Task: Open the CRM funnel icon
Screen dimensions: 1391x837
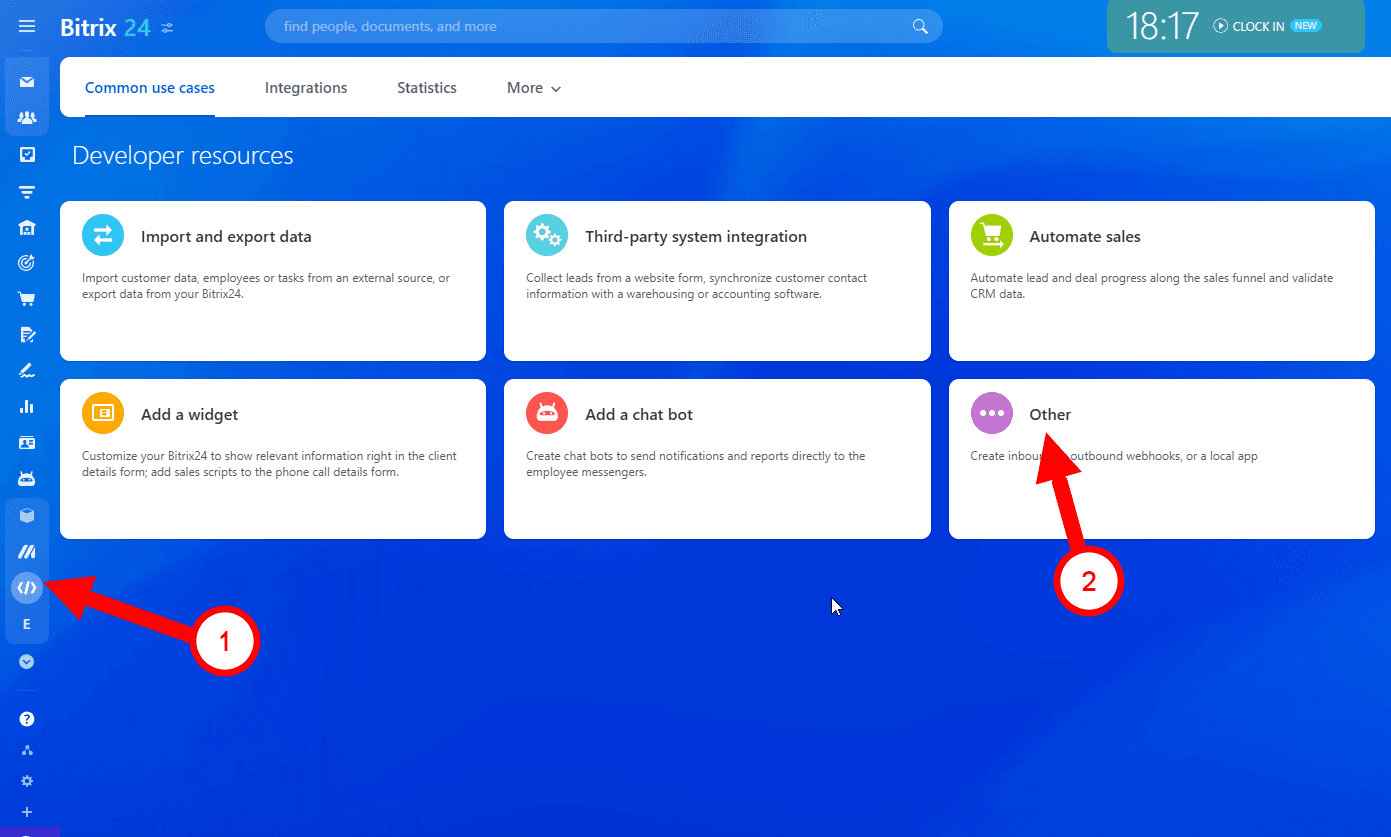Action: [x=27, y=191]
